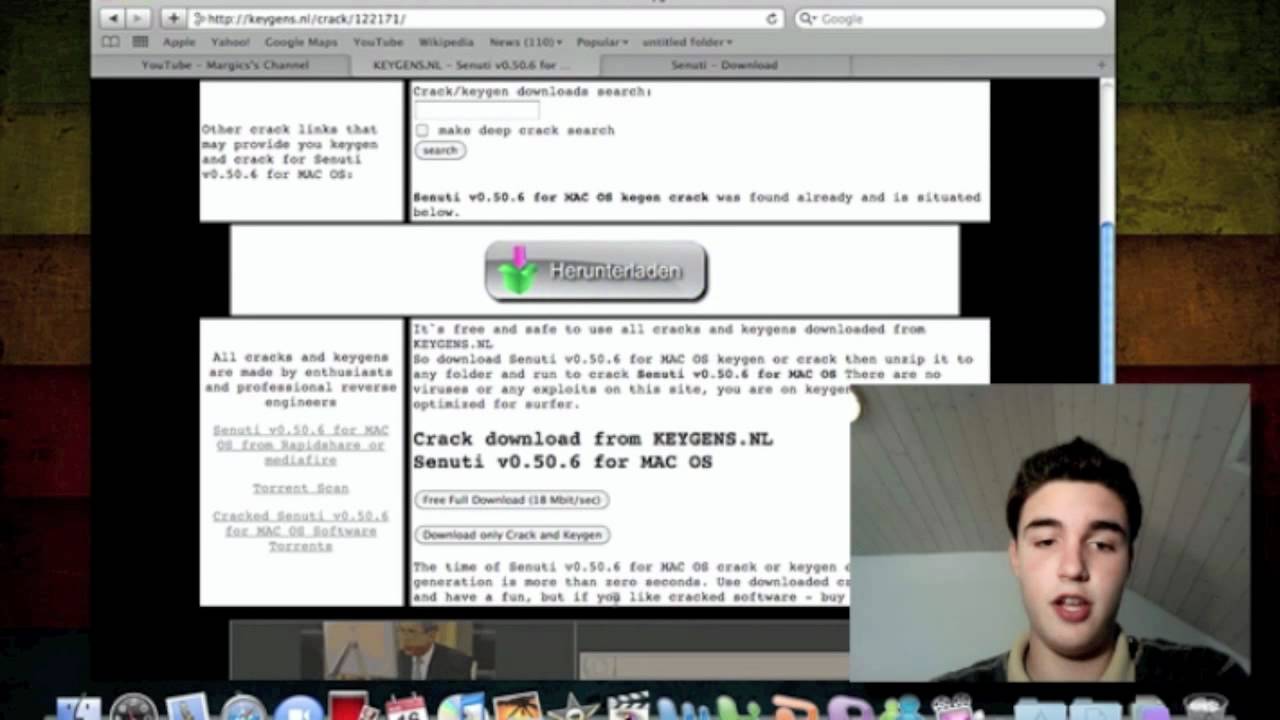Image resolution: width=1280 pixels, height=720 pixels.
Task: Open a new tab with the tab-bar plus
Action: pos(1102,65)
